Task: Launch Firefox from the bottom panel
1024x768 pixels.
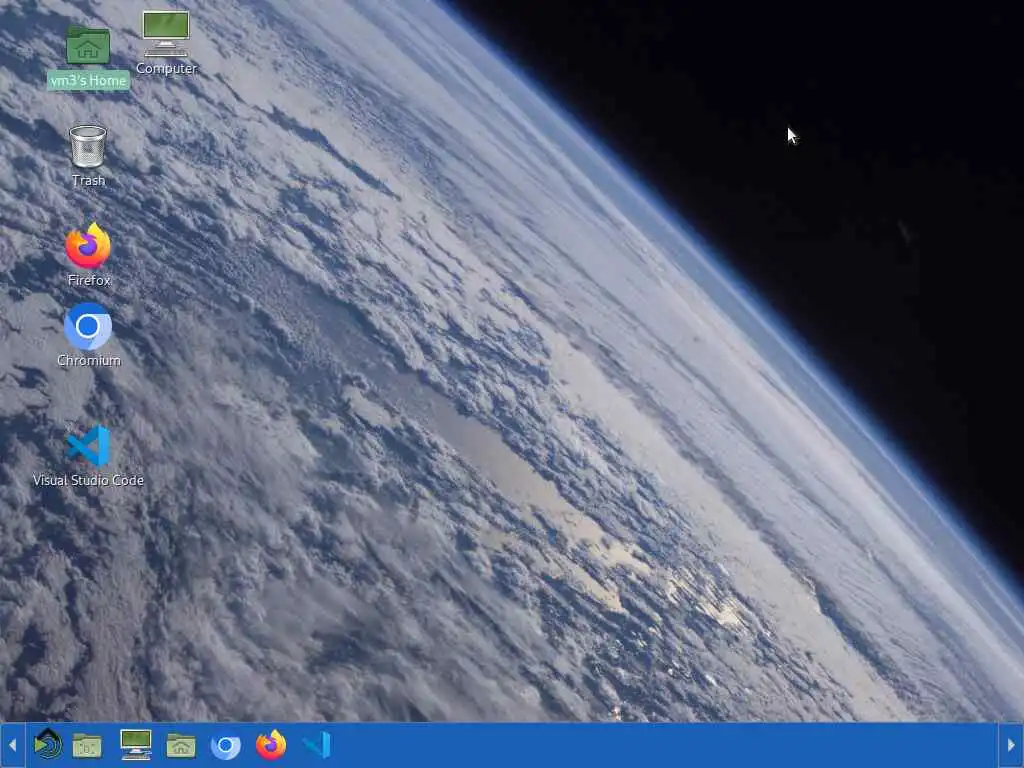Action: (x=271, y=744)
